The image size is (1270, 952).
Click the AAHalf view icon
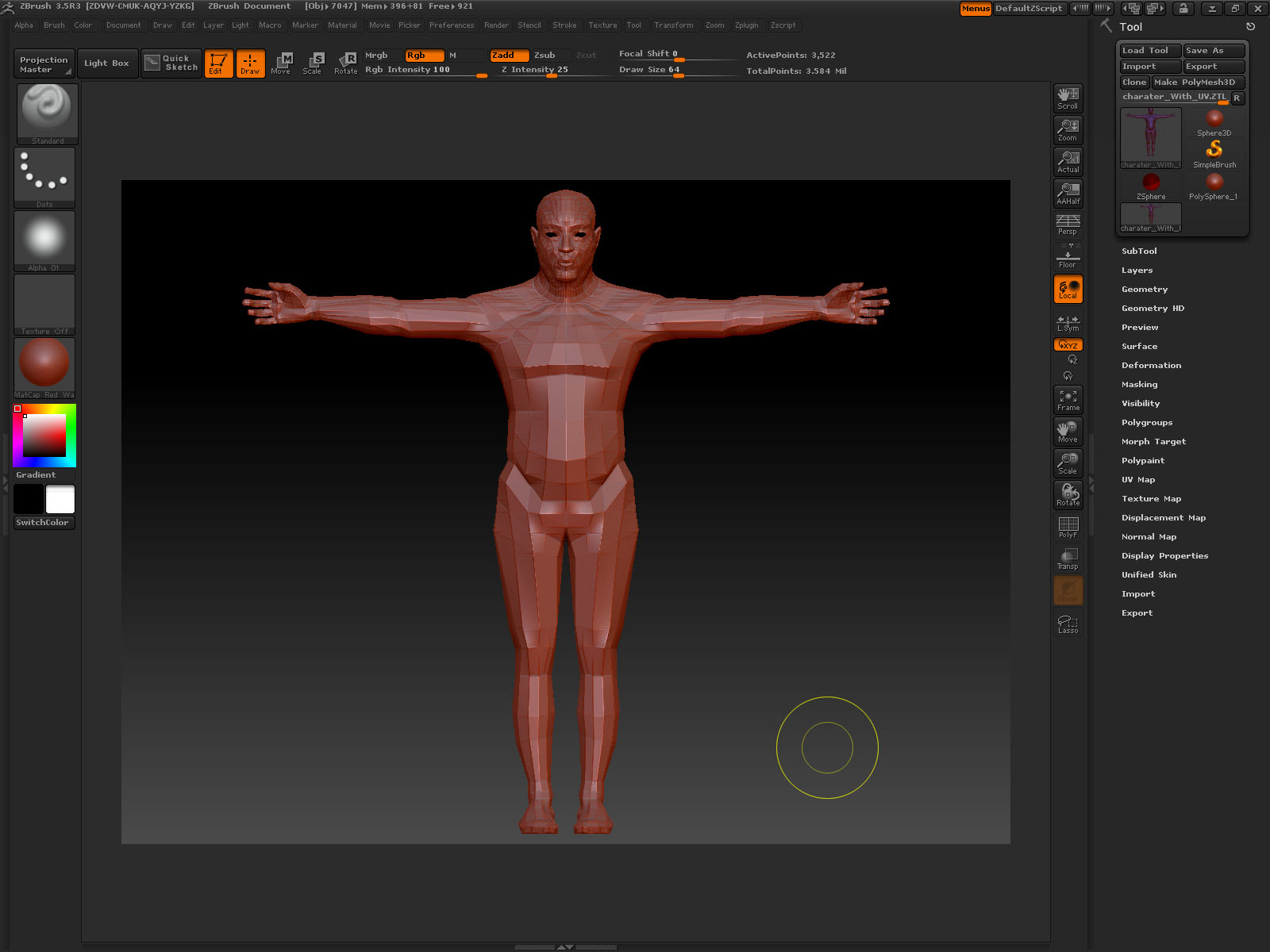(x=1068, y=194)
